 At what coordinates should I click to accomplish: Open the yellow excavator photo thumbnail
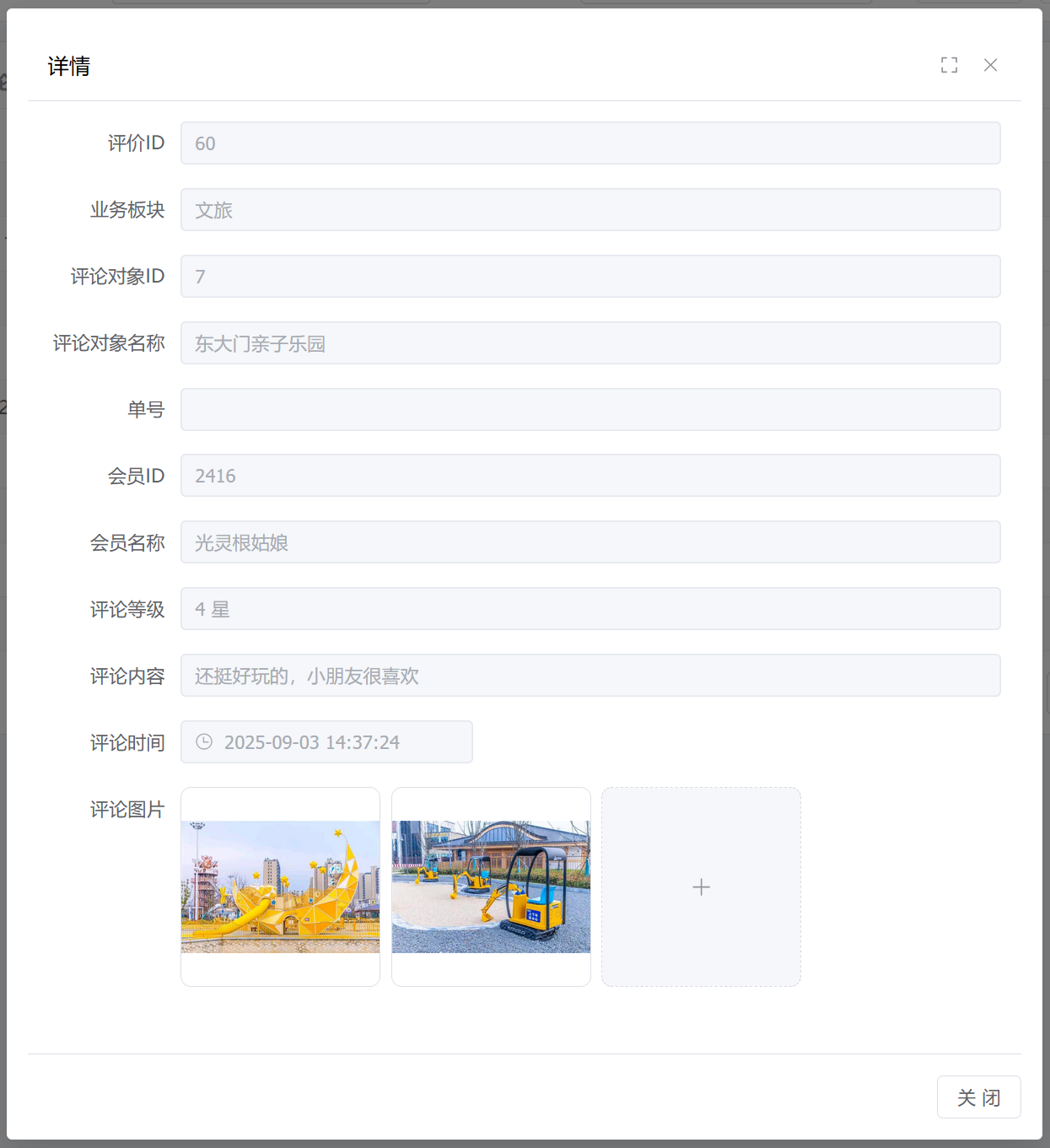(x=491, y=887)
